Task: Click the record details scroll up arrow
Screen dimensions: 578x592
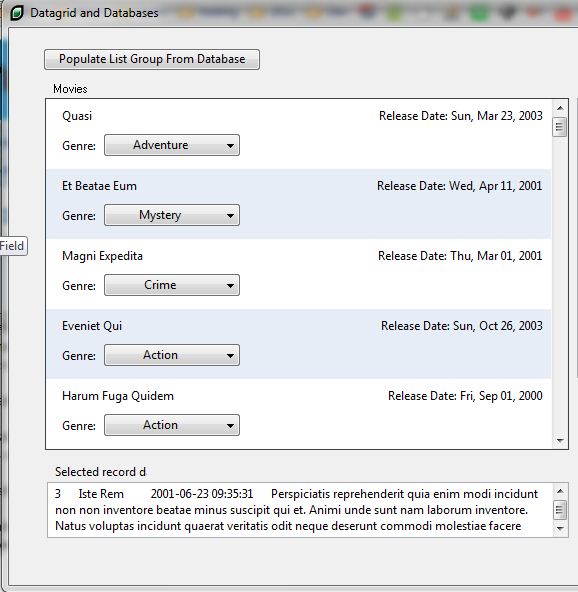Action: pos(560,491)
